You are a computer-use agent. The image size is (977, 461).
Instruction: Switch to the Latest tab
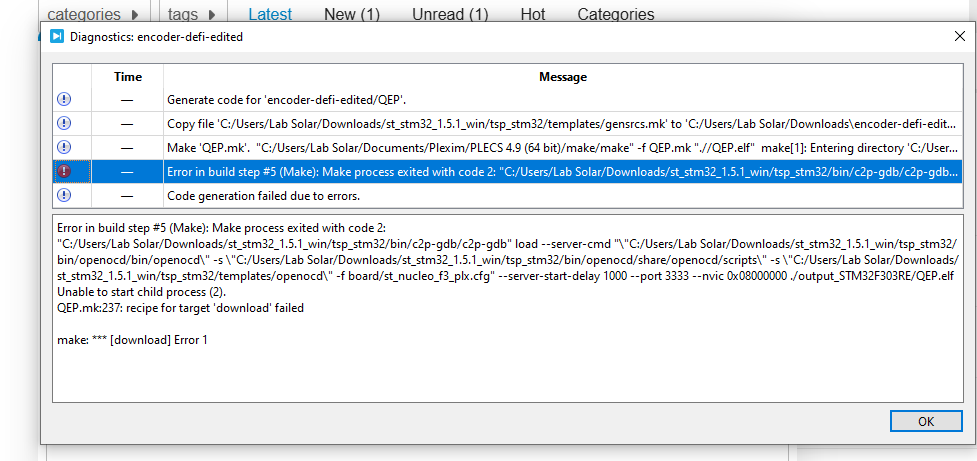270,14
